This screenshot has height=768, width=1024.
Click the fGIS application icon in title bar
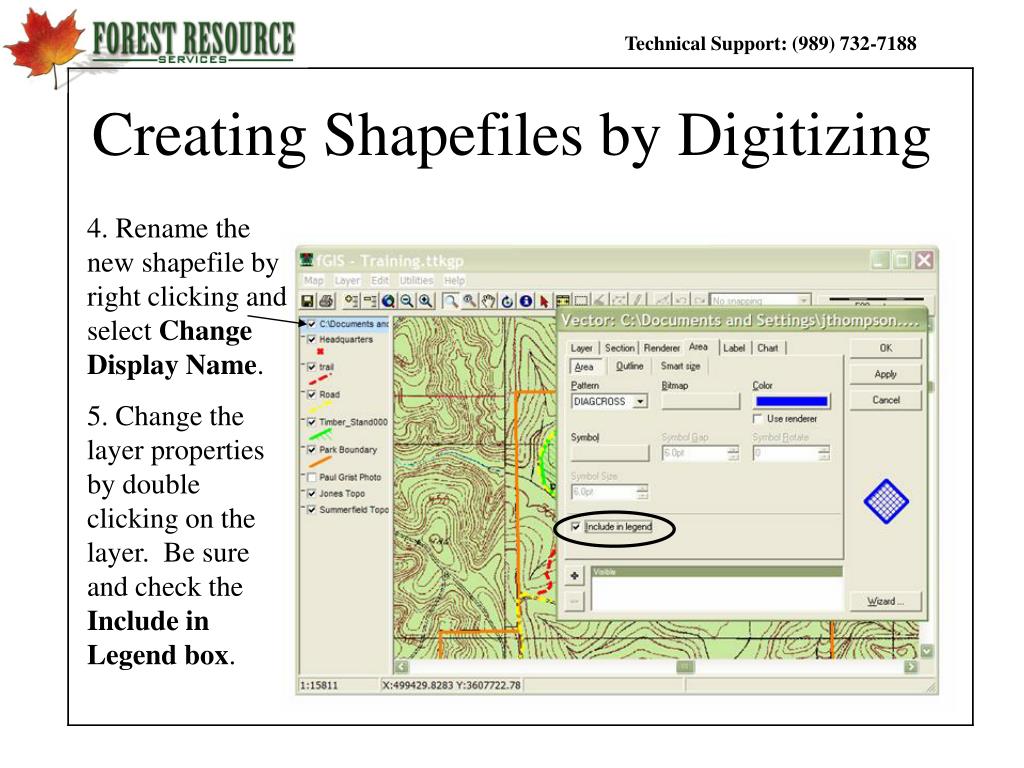307,261
